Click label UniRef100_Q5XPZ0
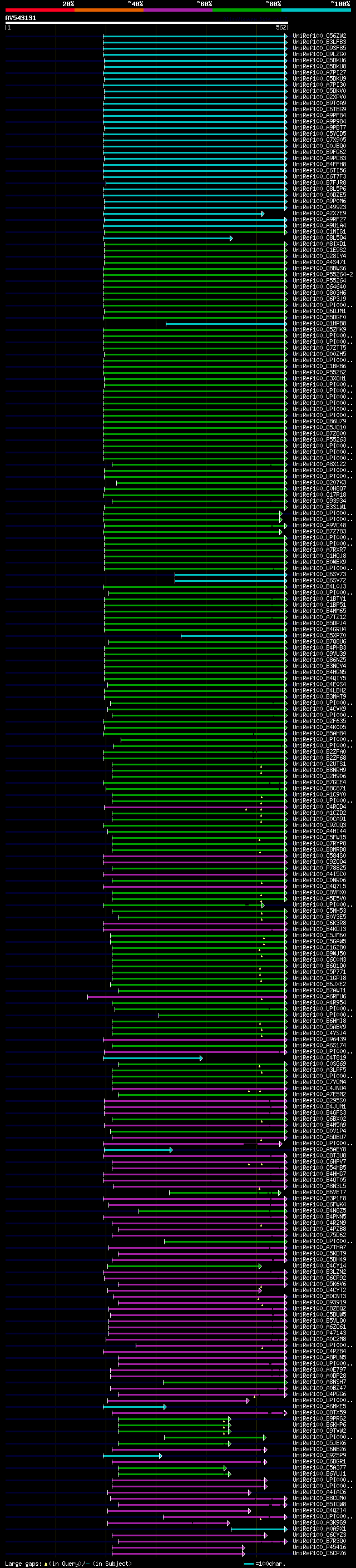Viewport: 356px width, 1568px height. click(x=319, y=635)
